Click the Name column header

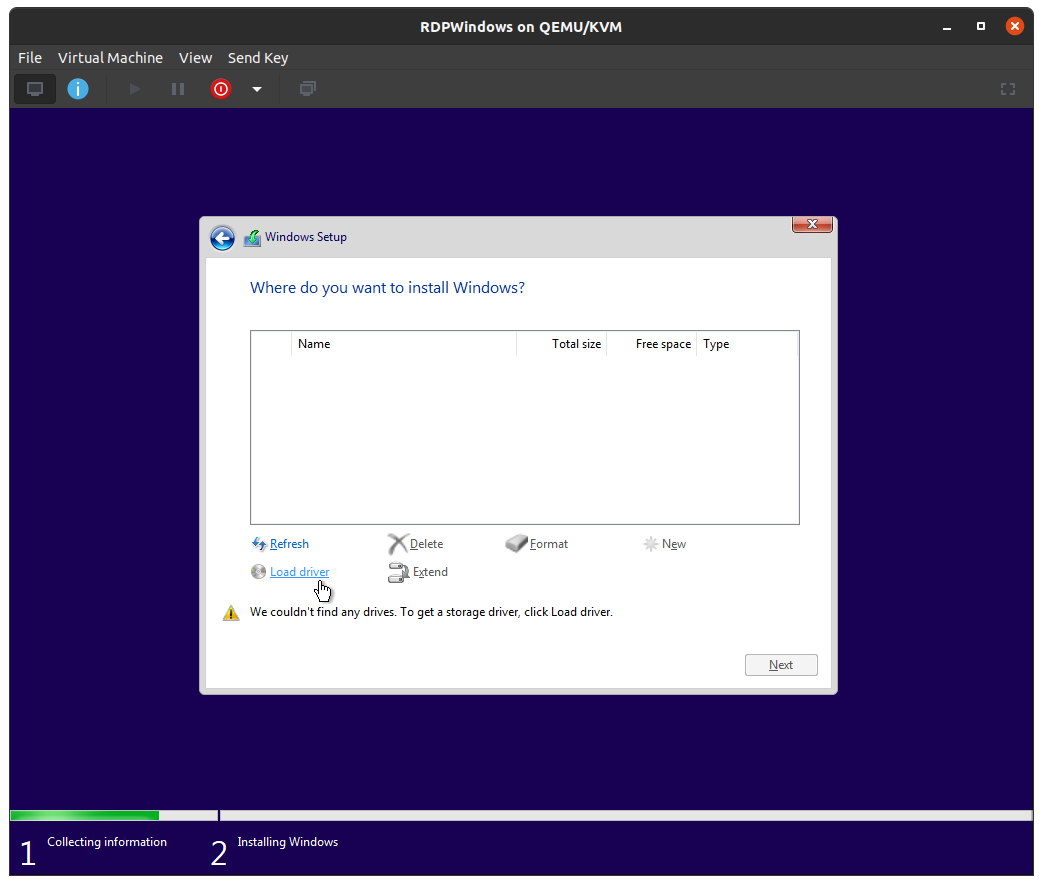(x=403, y=344)
